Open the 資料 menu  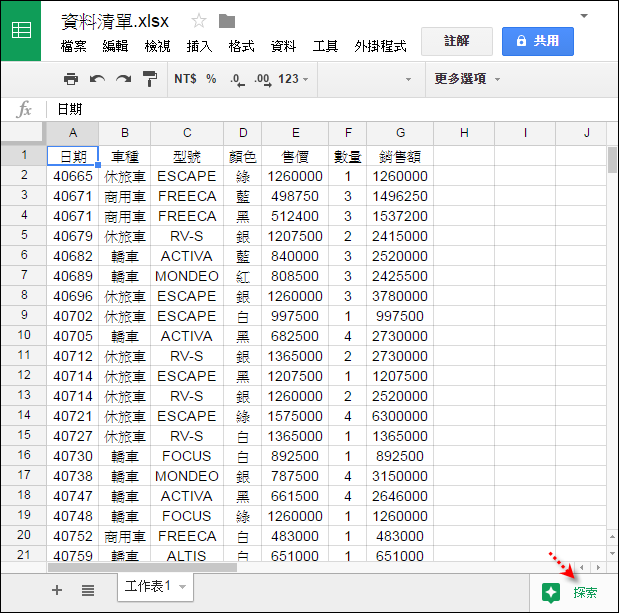pos(283,46)
